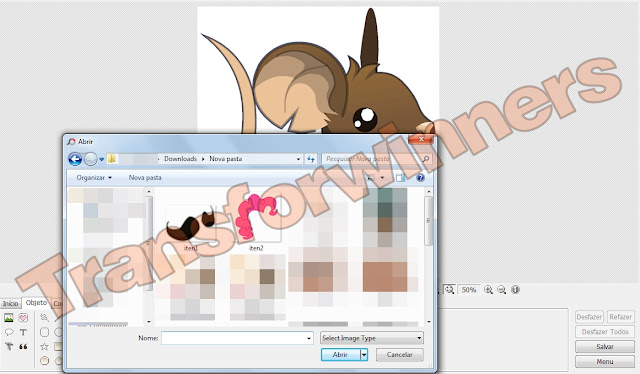Pick the star shape tool
The height and width of the screenshot is (374, 640).
44,346
